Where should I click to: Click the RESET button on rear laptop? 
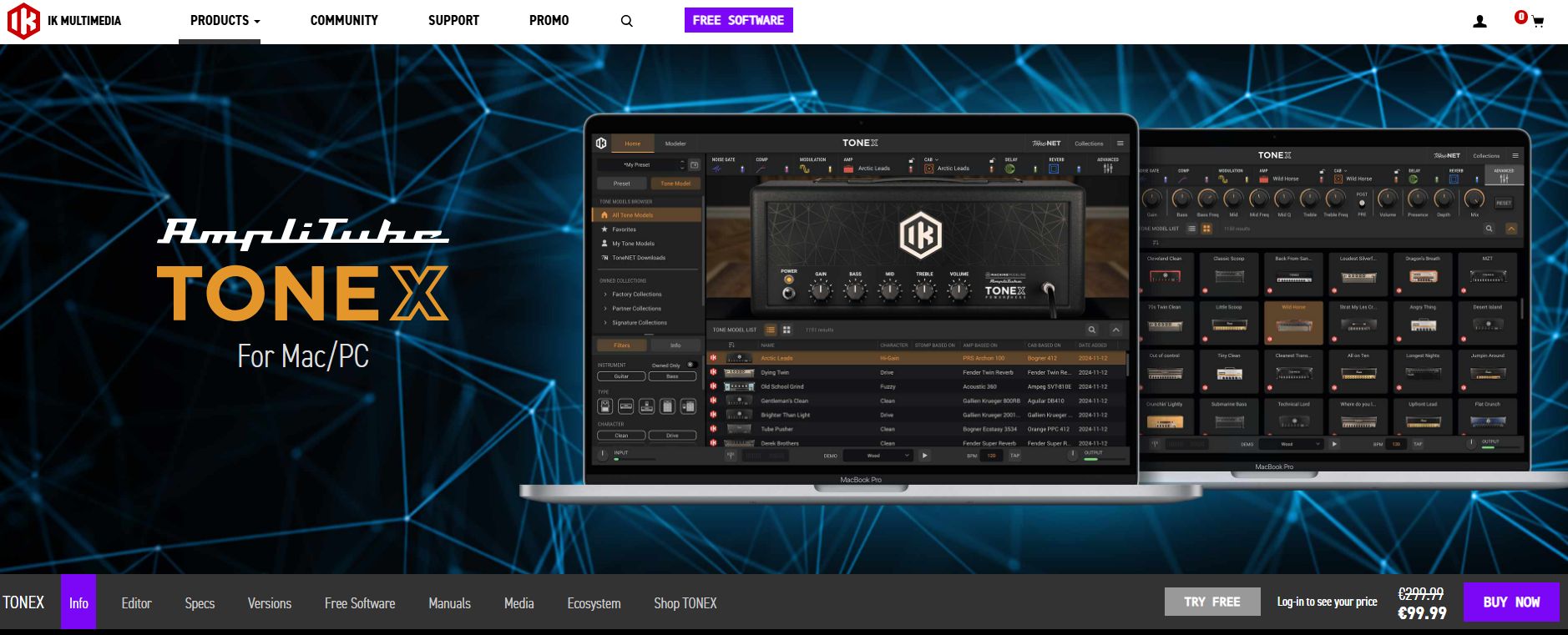click(x=1504, y=203)
